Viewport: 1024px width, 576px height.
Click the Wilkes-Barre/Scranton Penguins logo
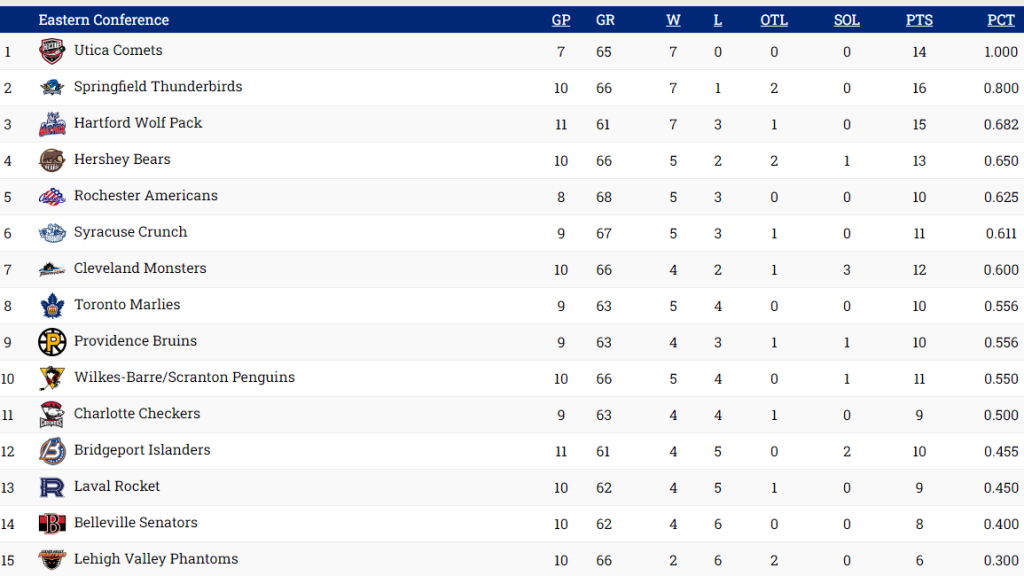(52, 378)
